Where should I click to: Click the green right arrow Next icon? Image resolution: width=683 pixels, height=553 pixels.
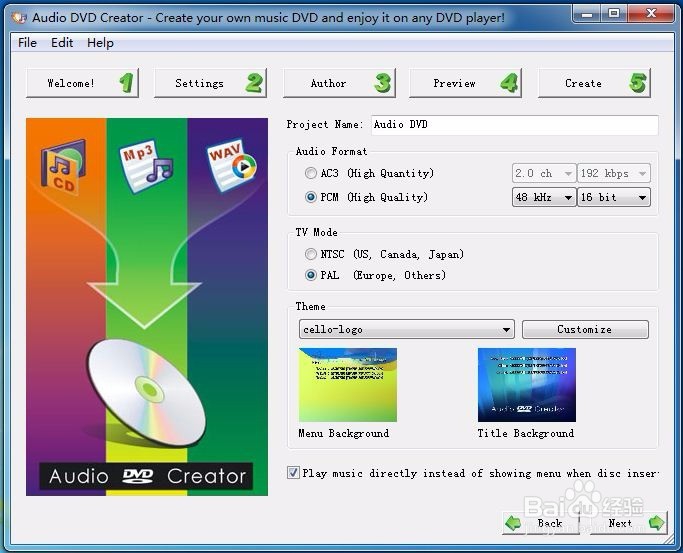coord(656,523)
